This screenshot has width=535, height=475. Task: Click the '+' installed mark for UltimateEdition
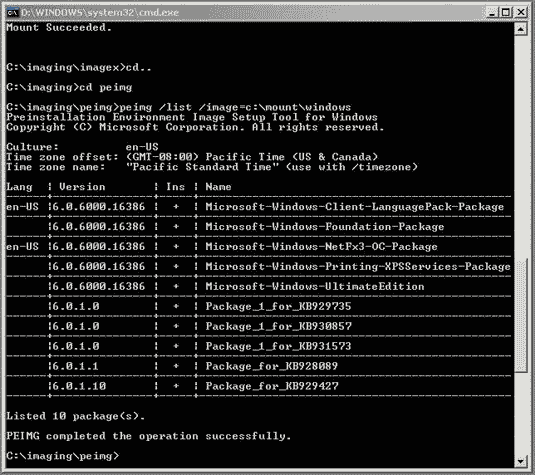pyautogui.click(x=176, y=287)
